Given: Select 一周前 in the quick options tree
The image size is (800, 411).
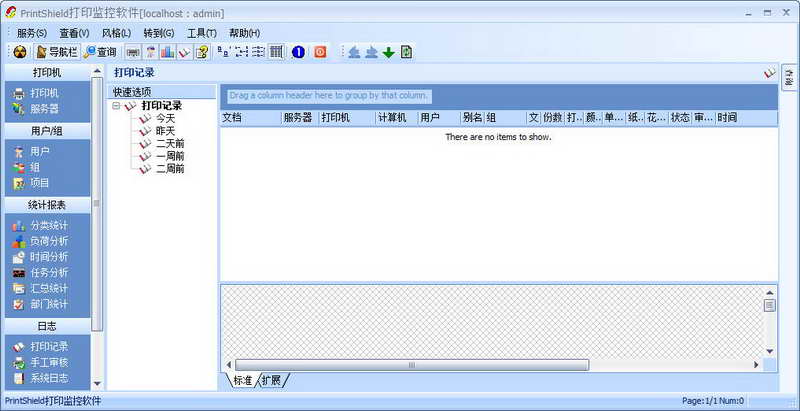Looking at the screenshot, I should (170, 156).
